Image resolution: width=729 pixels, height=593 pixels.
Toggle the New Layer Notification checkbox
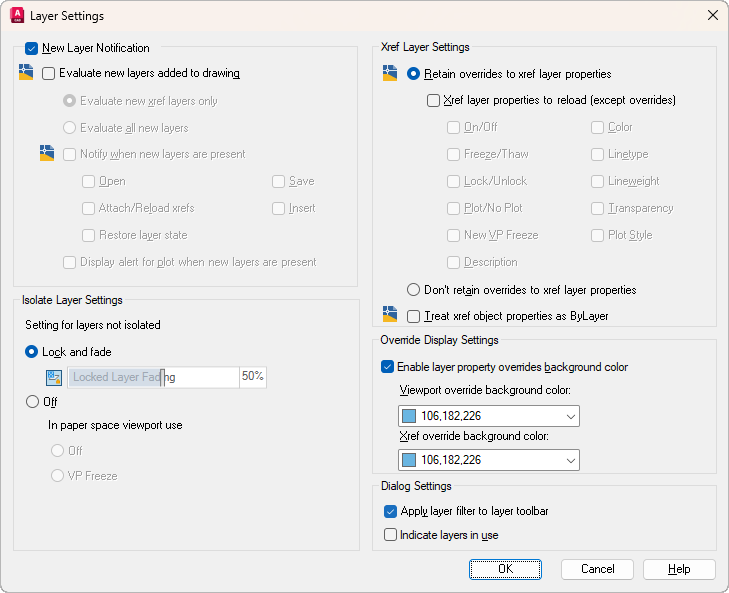[32, 48]
